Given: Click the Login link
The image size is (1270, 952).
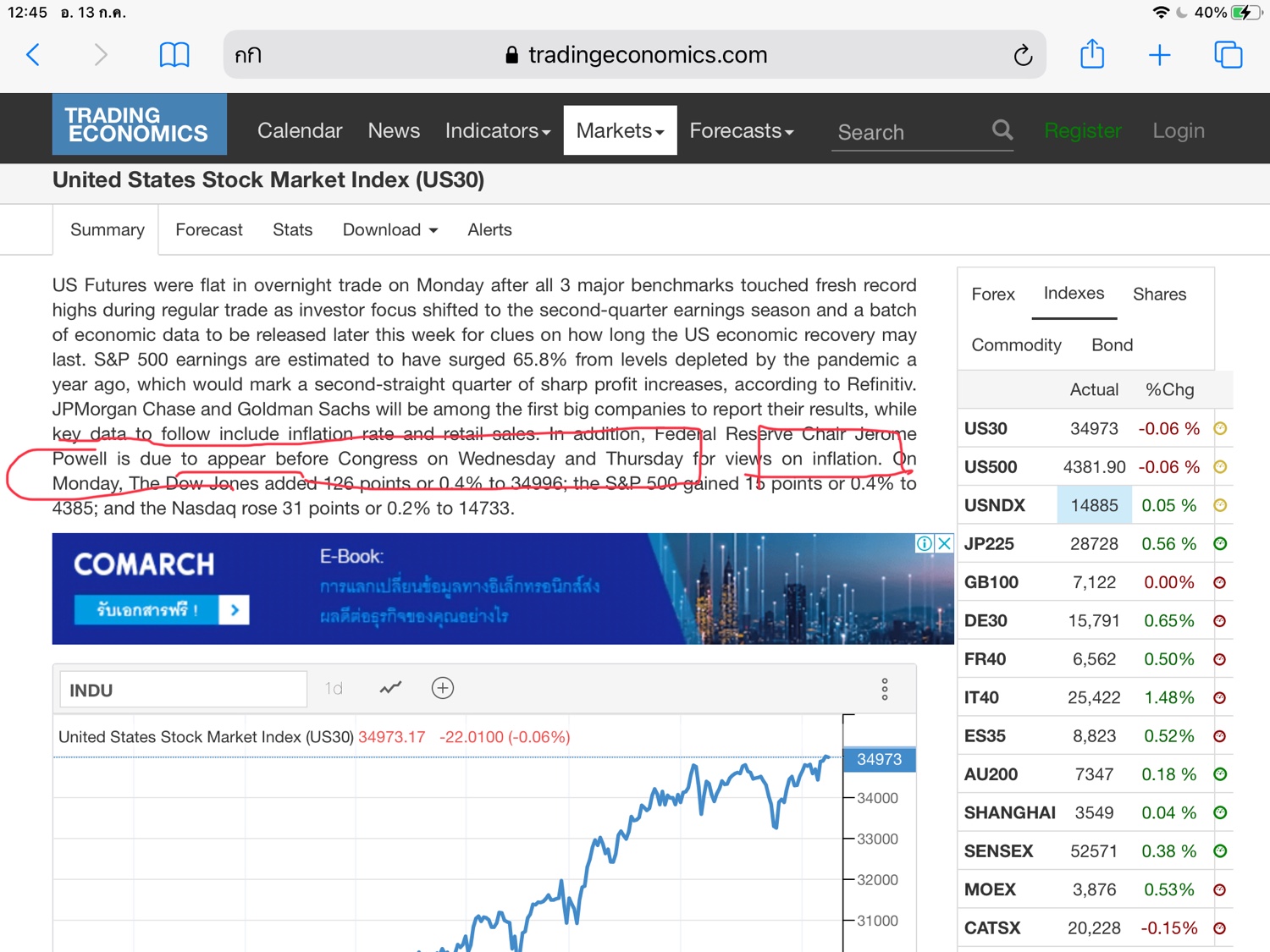Looking at the screenshot, I should 1178,131.
